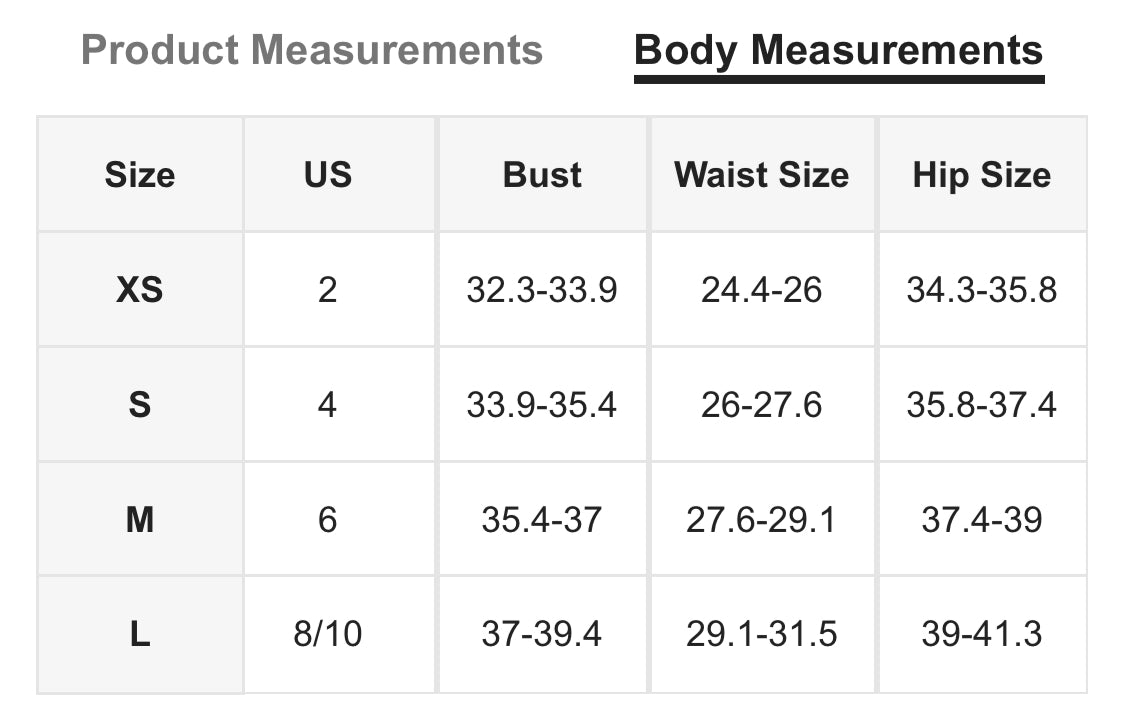Click the US column header
Screen dimensions: 1125x722
click(328, 174)
